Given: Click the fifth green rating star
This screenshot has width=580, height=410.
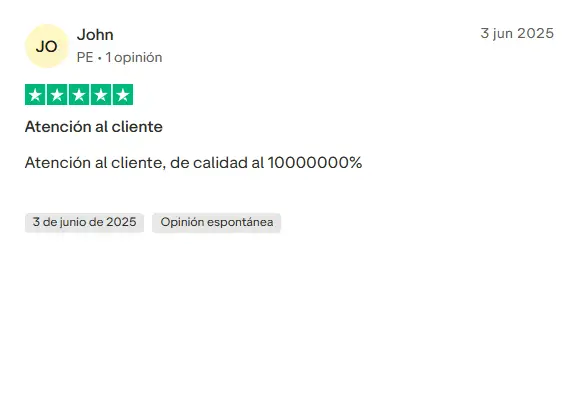Looking at the screenshot, I should click(123, 95).
